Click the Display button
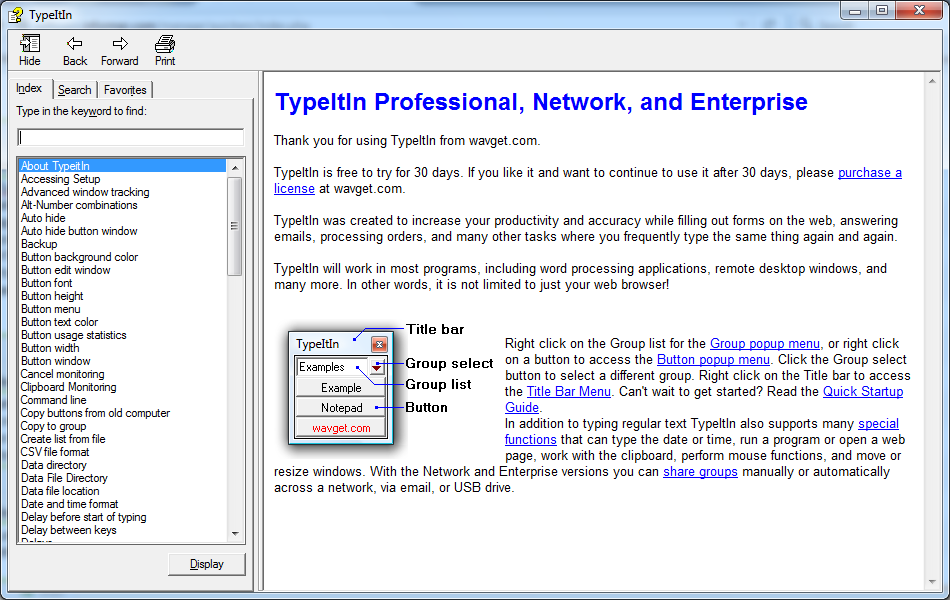 [x=207, y=564]
